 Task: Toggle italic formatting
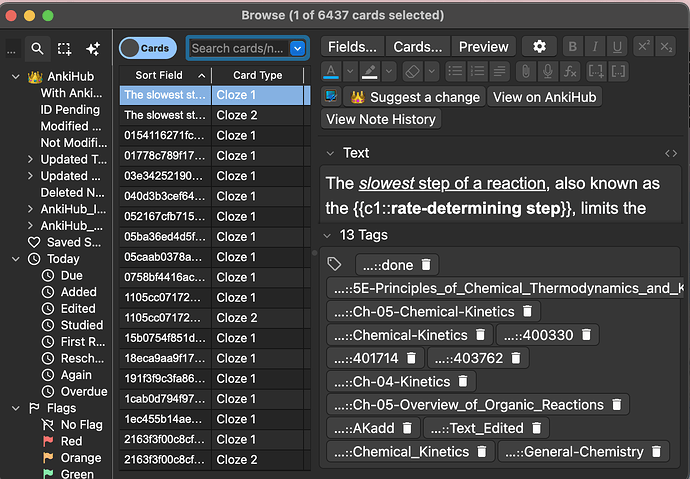(x=595, y=47)
